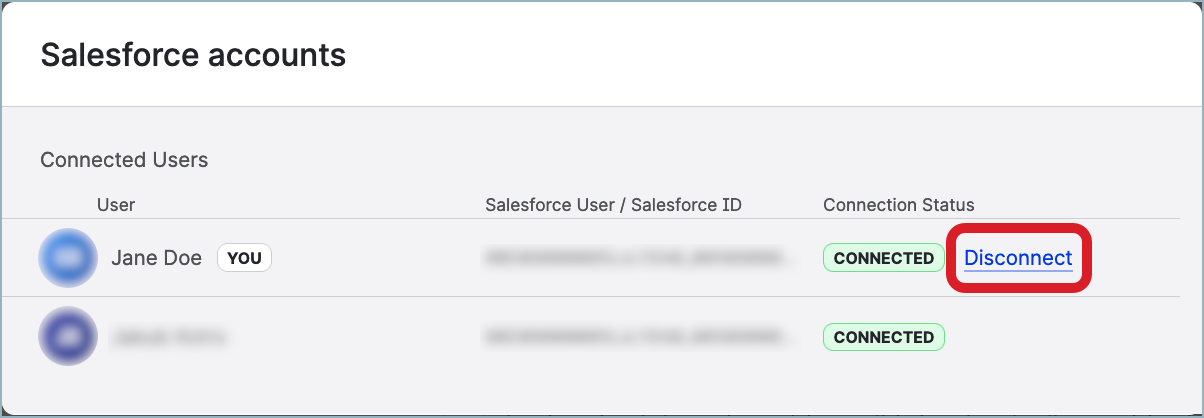Image resolution: width=1204 pixels, height=418 pixels.
Task: Click the Disconnect link for Jane Doe
Action: coord(1017,258)
